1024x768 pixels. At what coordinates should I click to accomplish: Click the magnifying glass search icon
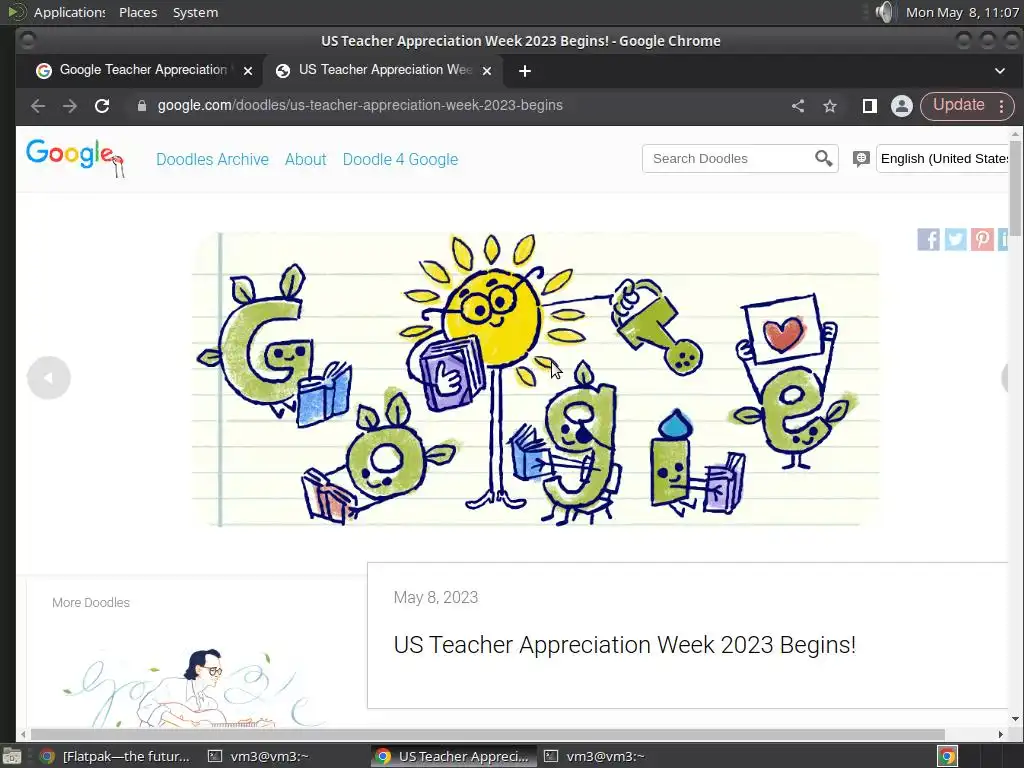pyautogui.click(x=824, y=159)
